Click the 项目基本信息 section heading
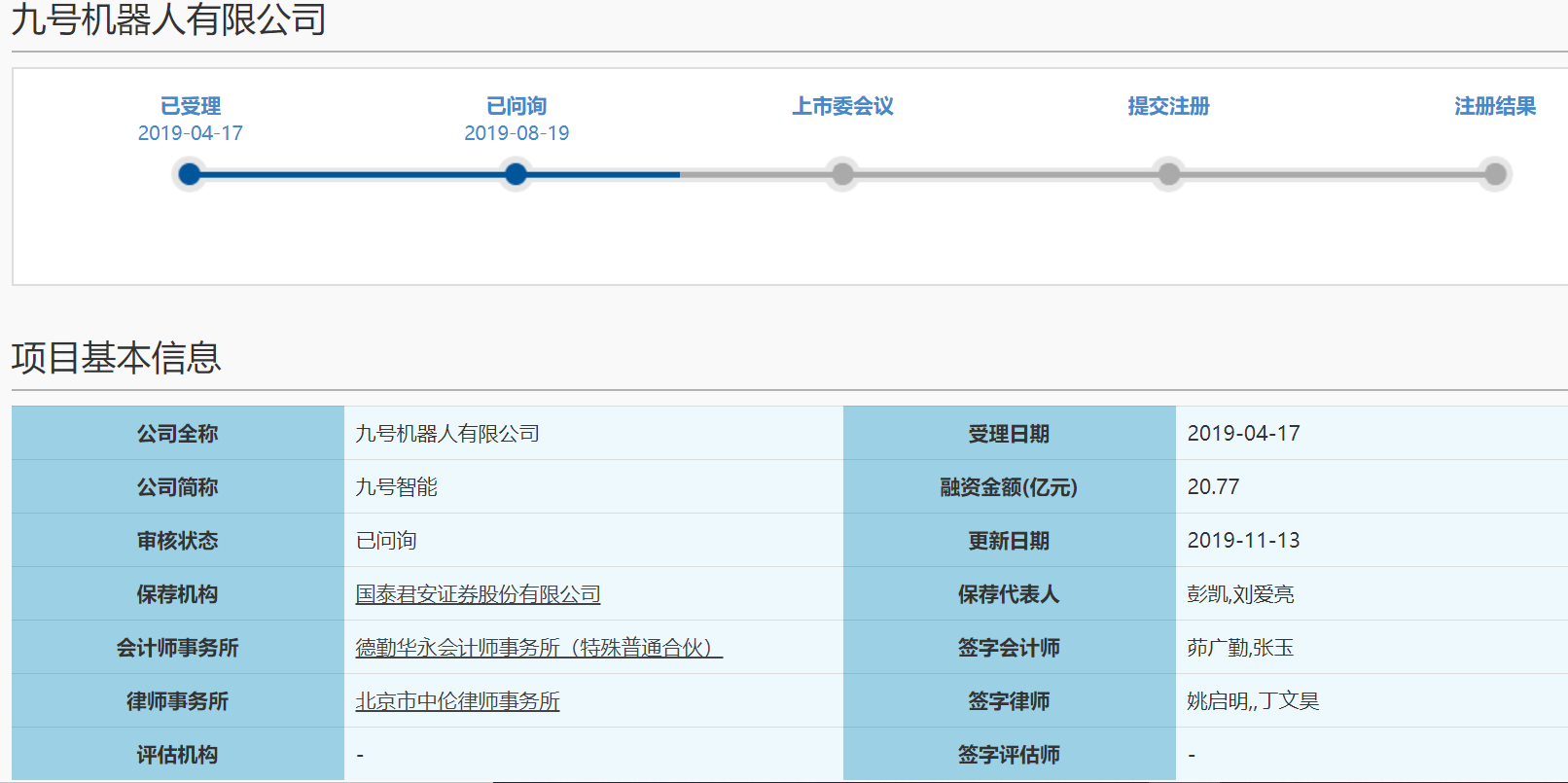The width and height of the screenshot is (1568, 783). click(116, 358)
